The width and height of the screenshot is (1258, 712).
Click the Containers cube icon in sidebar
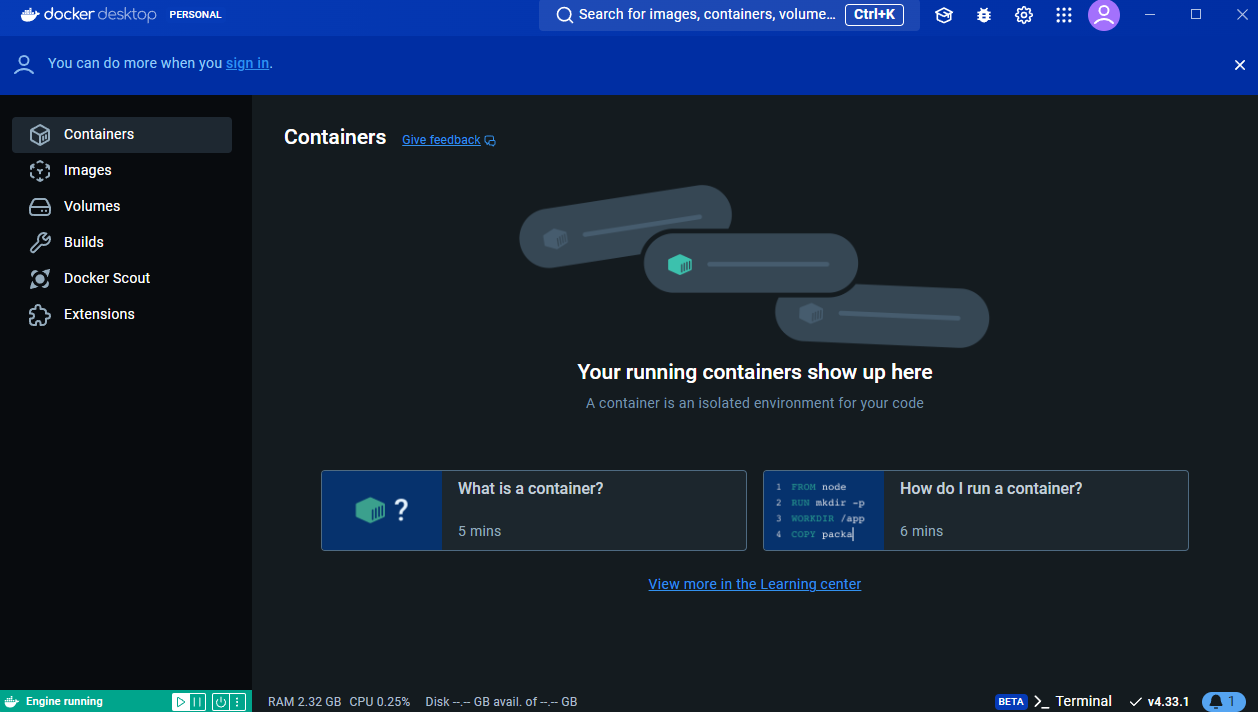pyautogui.click(x=40, y=135)
